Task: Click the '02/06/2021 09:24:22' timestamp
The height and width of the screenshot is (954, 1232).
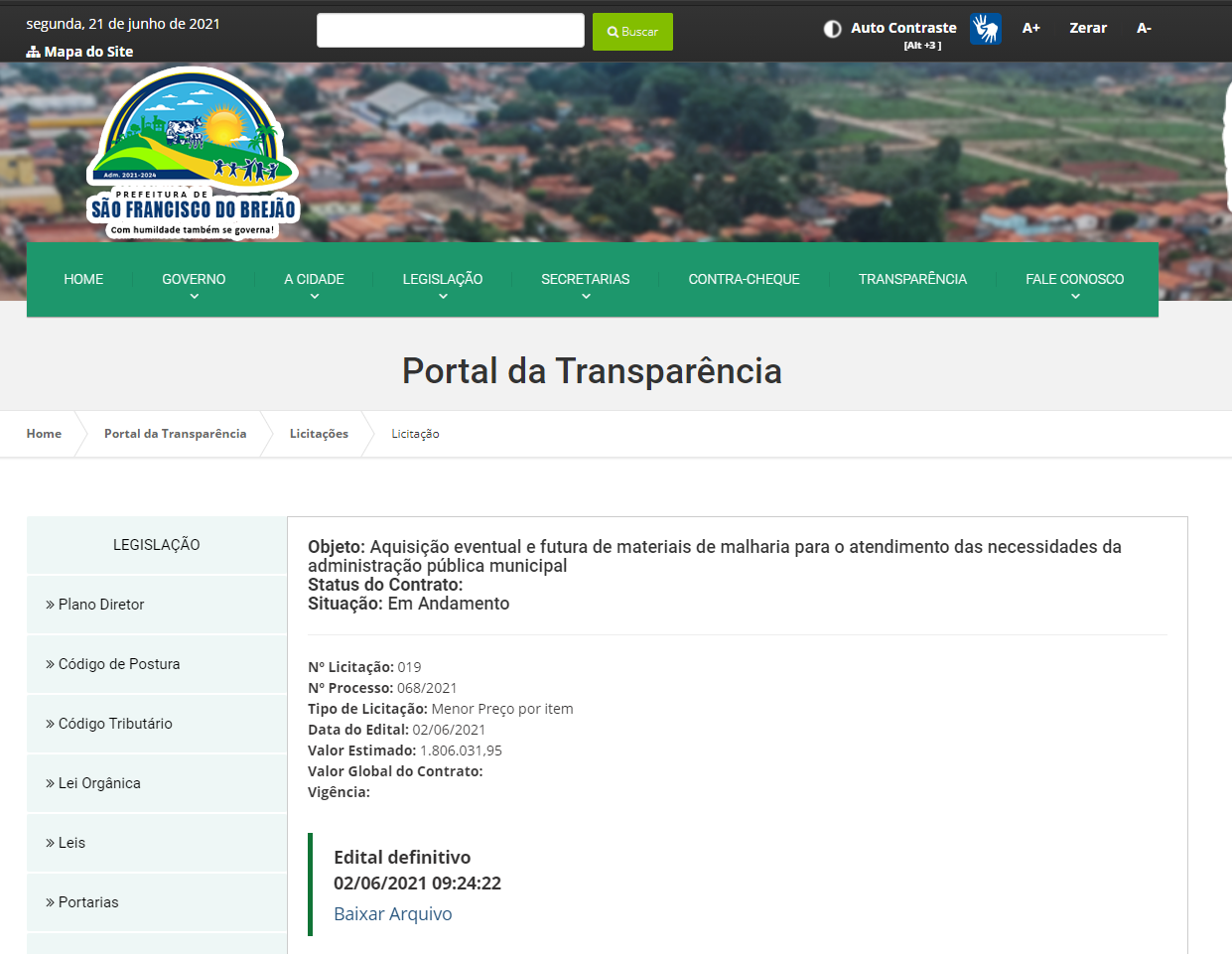Action: tap(417, 884)
